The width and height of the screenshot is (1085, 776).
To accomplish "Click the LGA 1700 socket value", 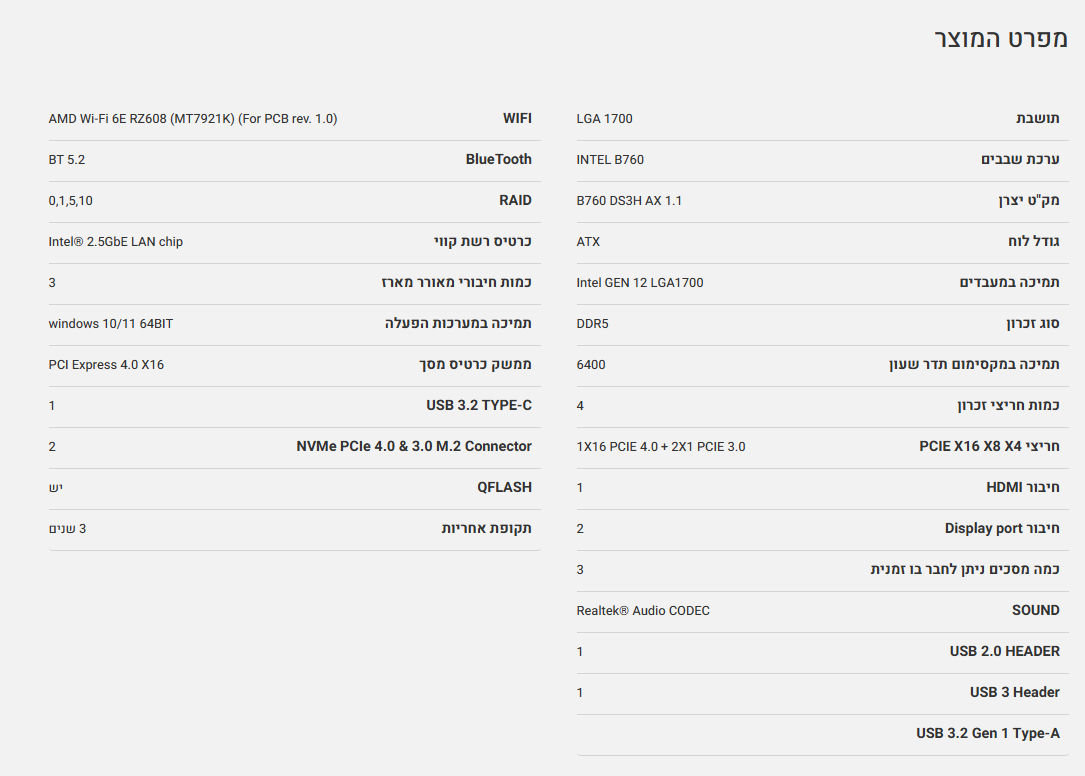I will click(605, 119).
